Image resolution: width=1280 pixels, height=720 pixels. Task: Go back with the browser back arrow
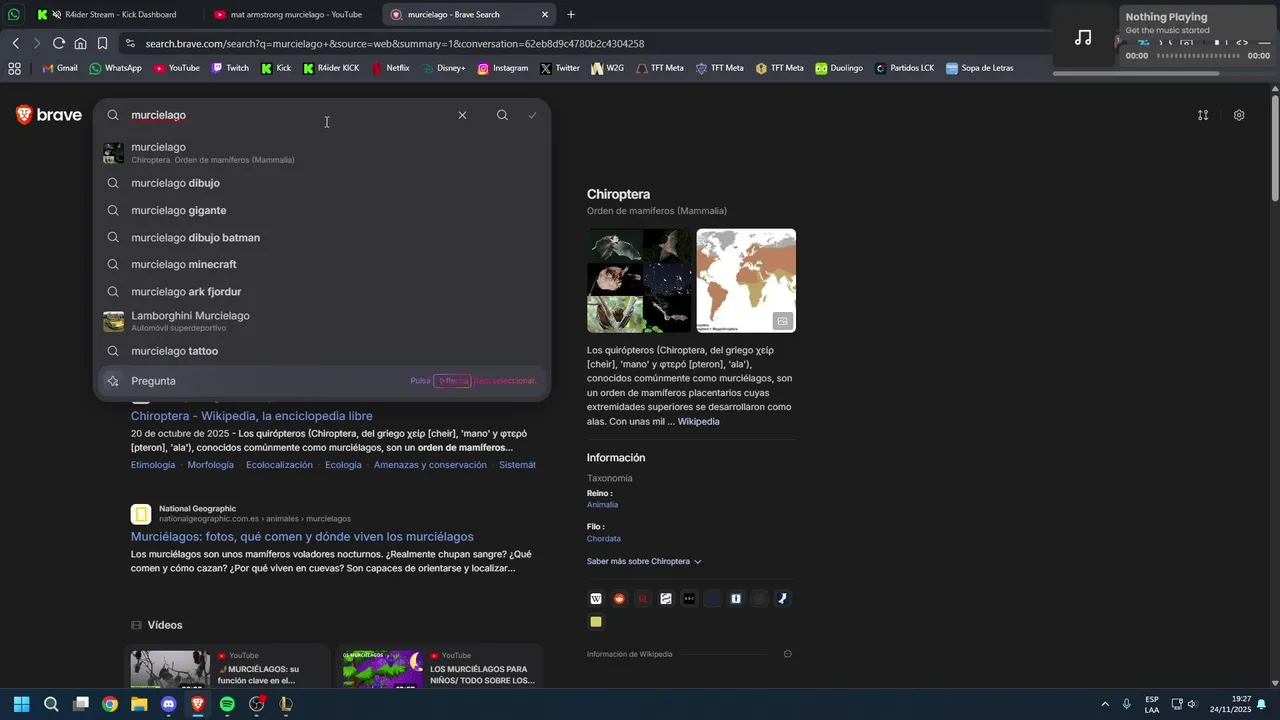tap(16, 43)
